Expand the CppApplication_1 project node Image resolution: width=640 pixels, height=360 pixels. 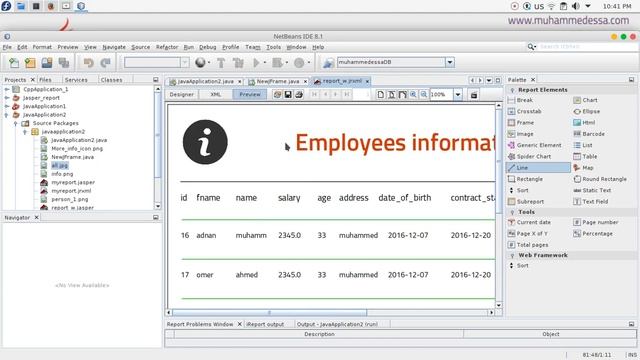(x=7, y=89)
